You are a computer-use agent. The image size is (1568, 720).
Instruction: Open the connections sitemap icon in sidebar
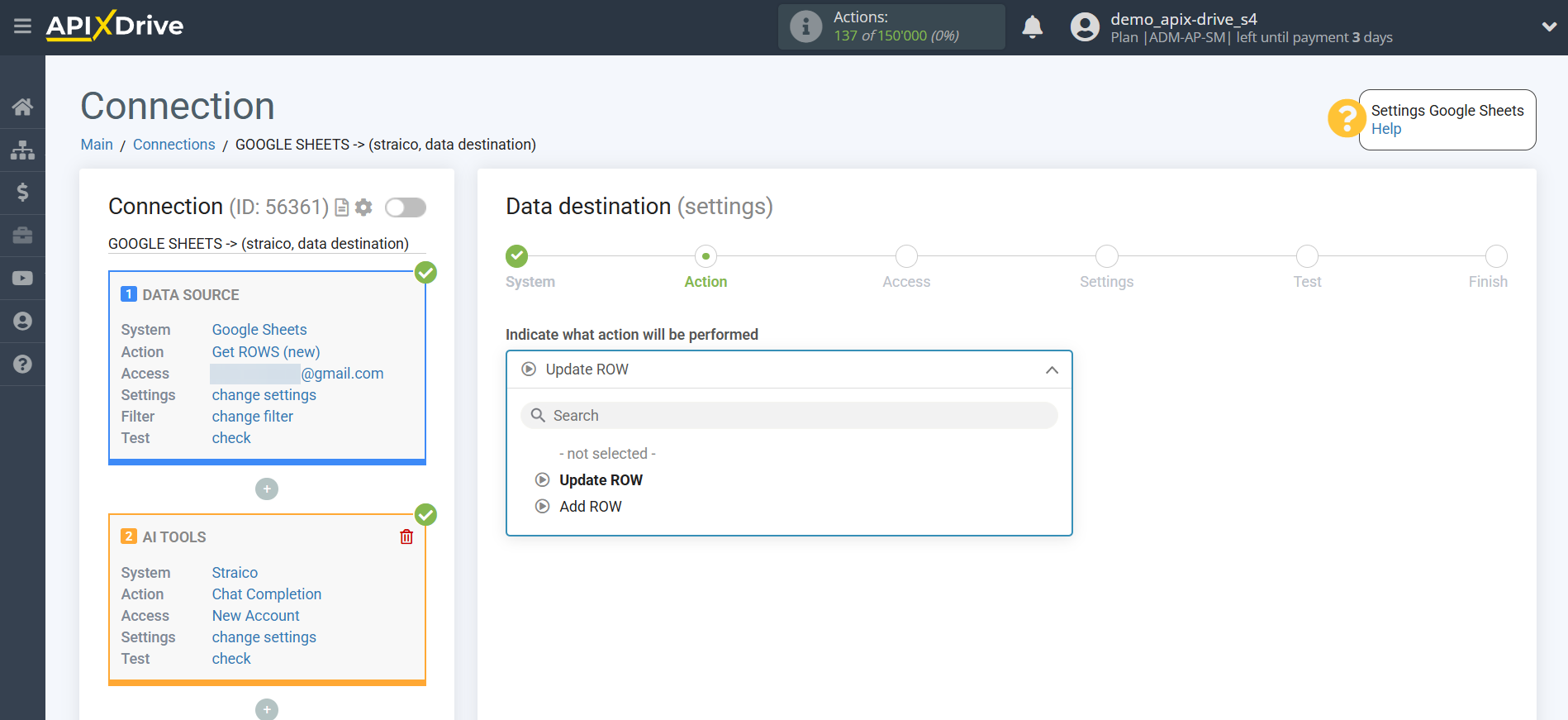point(22,150)
